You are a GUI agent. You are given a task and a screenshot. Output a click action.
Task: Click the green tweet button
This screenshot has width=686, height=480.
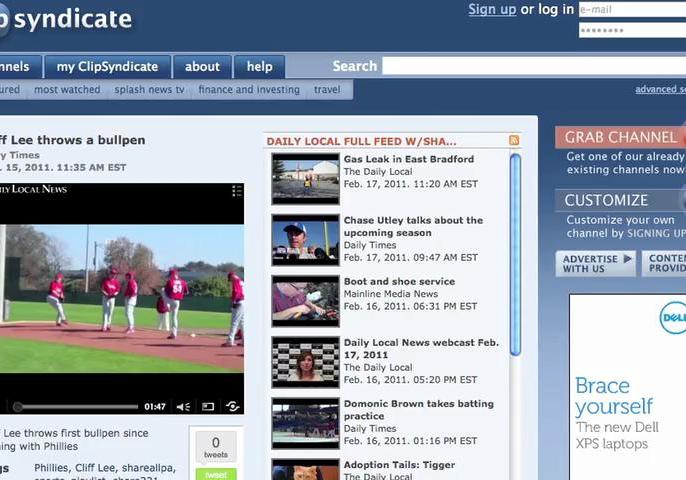pos(216,474)
